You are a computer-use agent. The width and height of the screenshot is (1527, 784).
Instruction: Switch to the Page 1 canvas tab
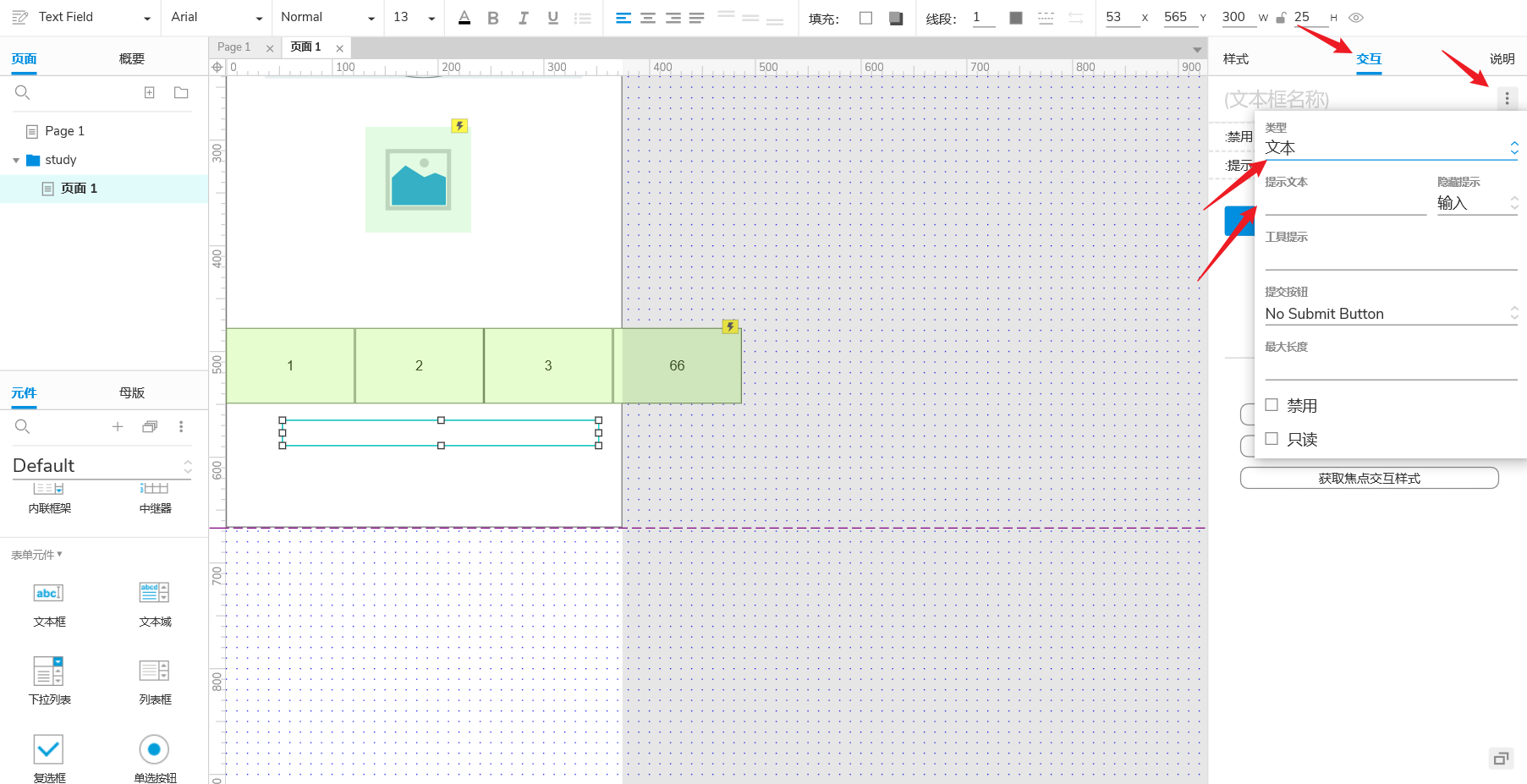[234, 47]
